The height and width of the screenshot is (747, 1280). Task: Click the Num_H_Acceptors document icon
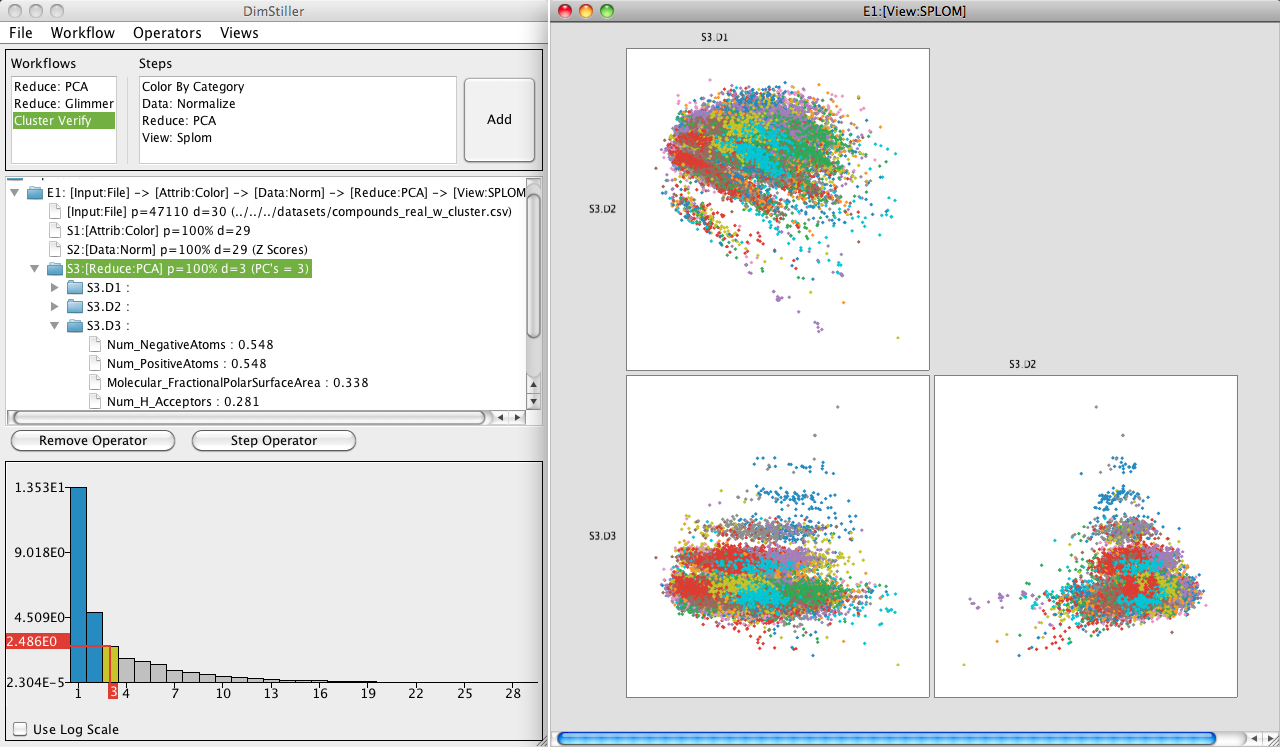[95, 402]
